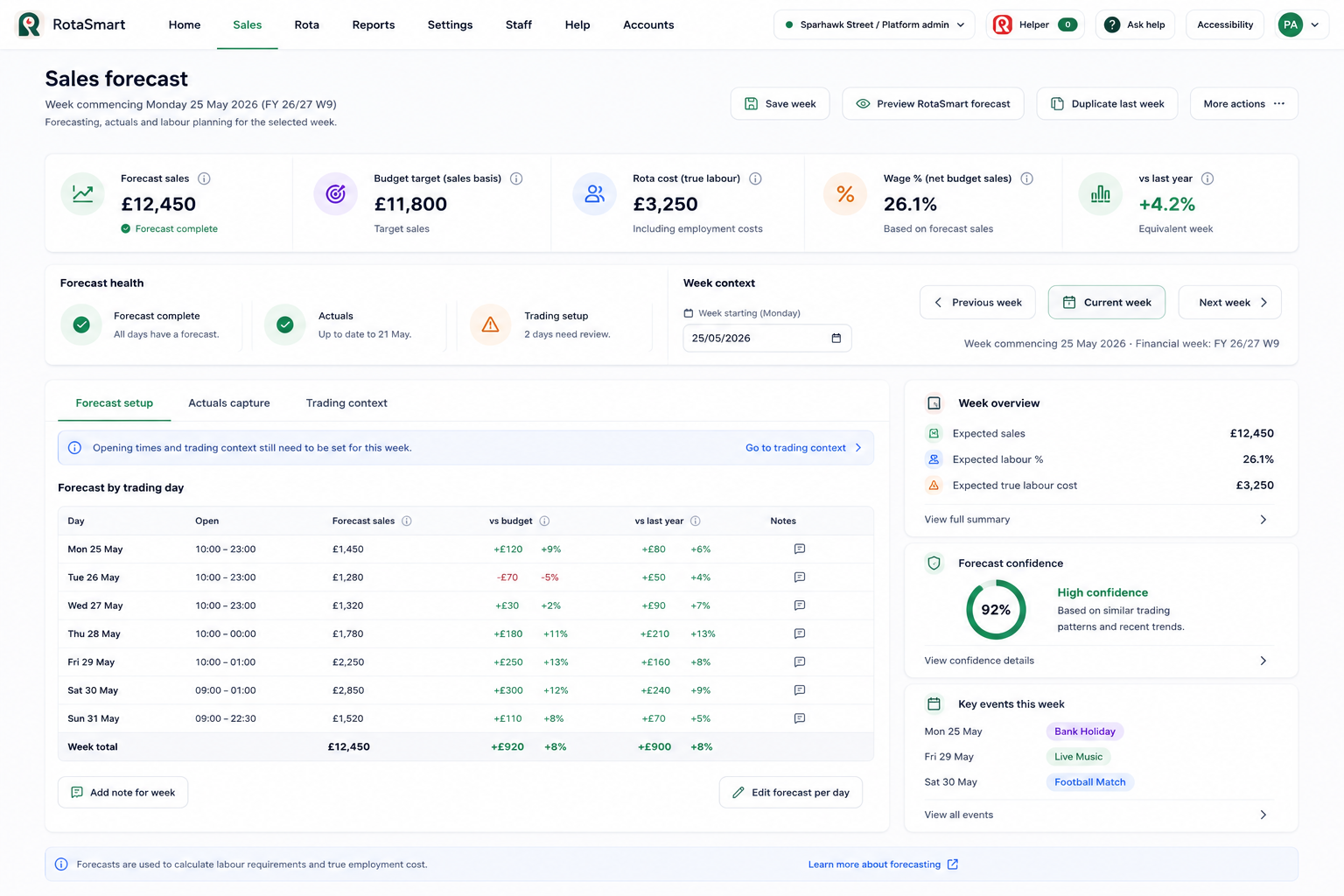Image resolution: width=1344 pixels, height=896 pixels.
Task: Click info icon in vs budget column header
Action: (x=544, y=521)
